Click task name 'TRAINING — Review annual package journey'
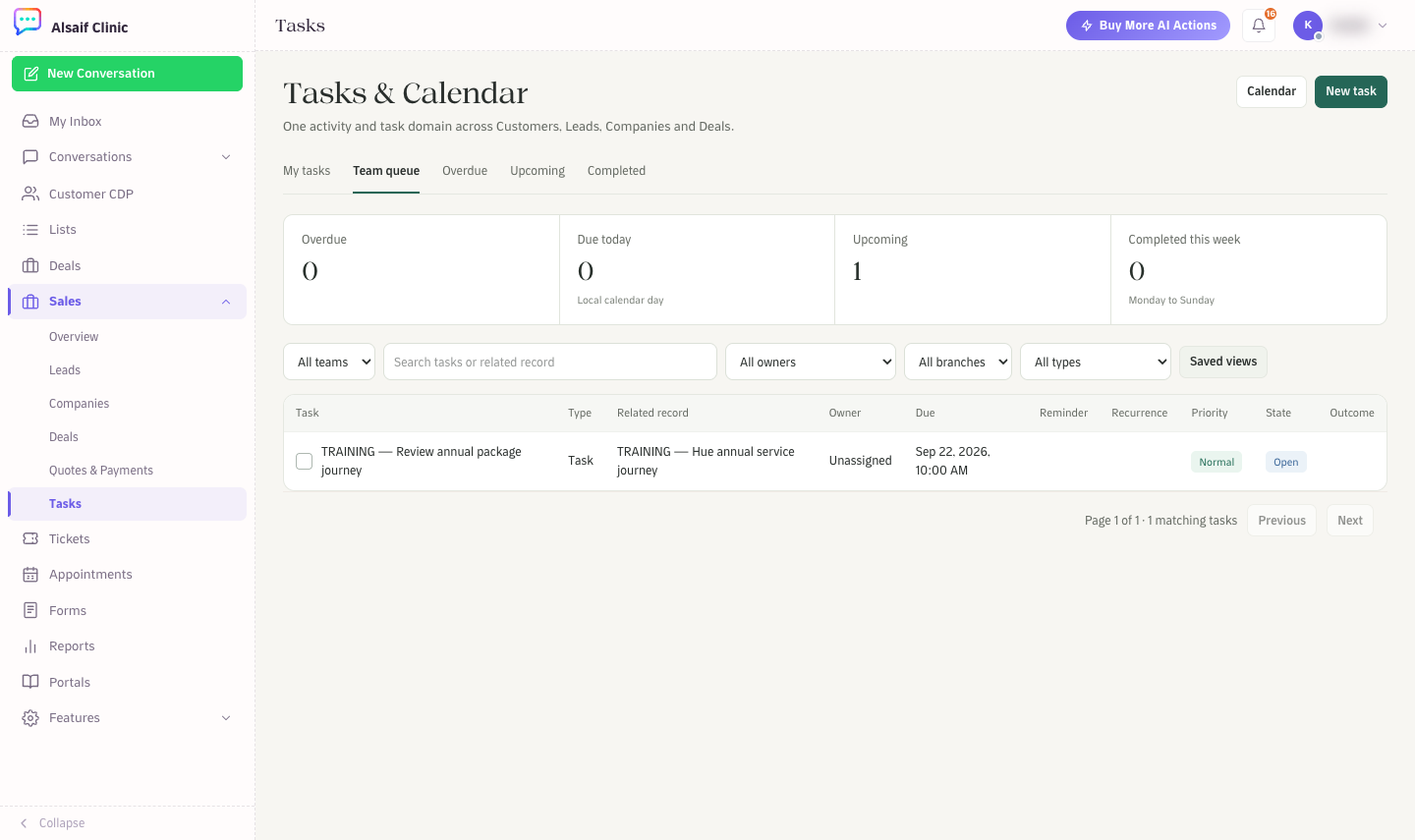 click(x=422, y=461)
